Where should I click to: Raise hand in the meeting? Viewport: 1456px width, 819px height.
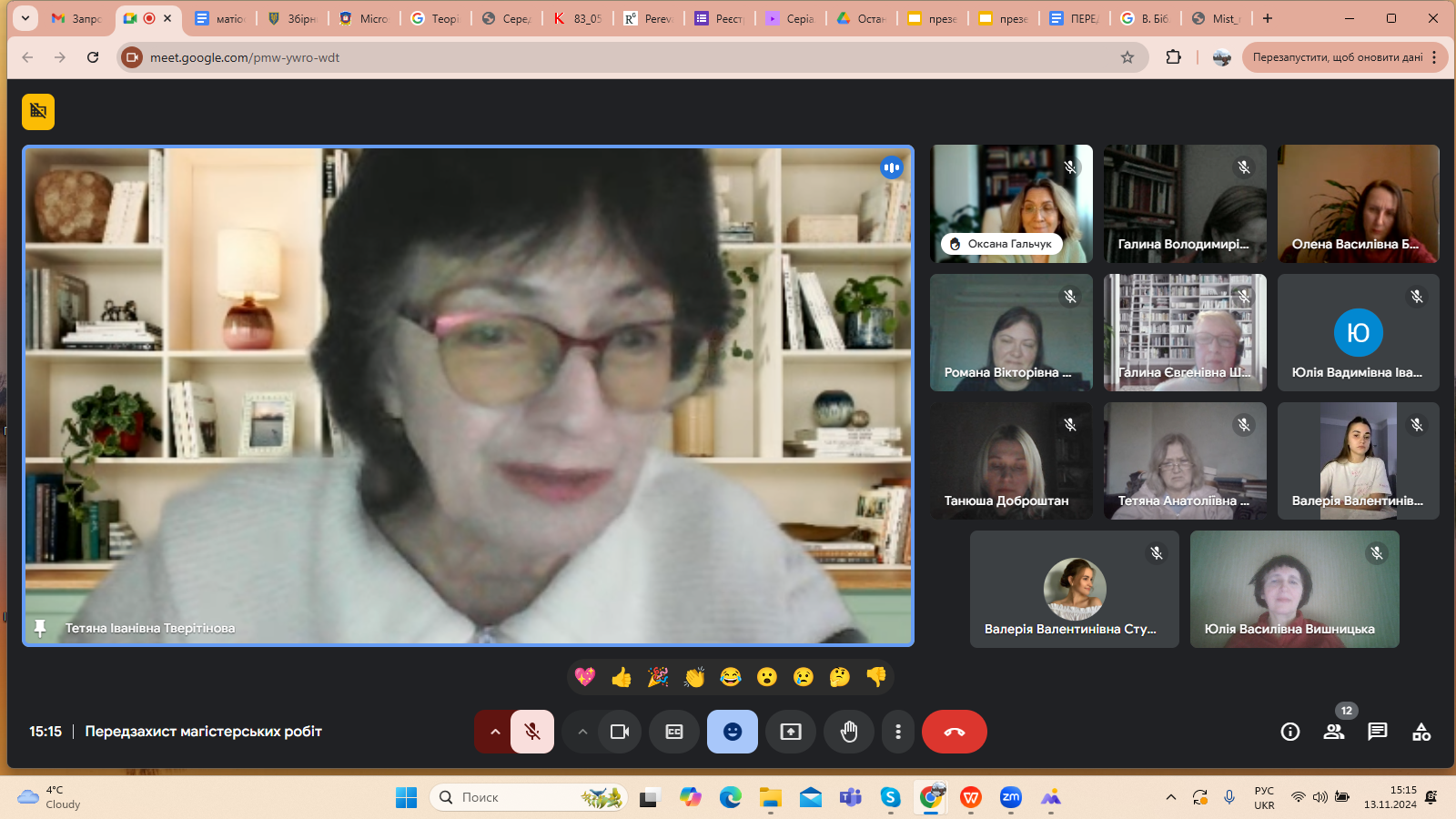tap(849, 732)
